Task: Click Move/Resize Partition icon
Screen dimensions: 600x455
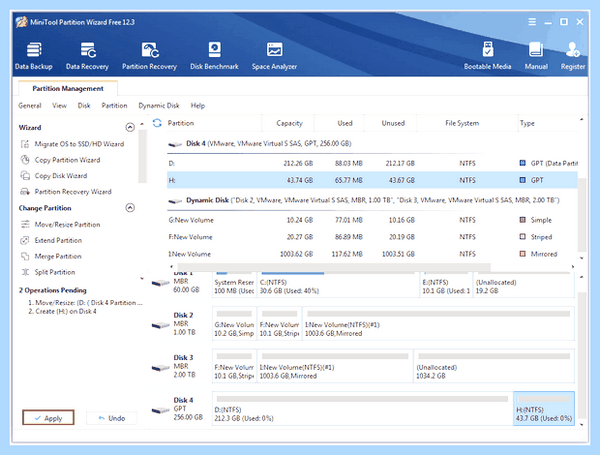Action: (25, 224)
